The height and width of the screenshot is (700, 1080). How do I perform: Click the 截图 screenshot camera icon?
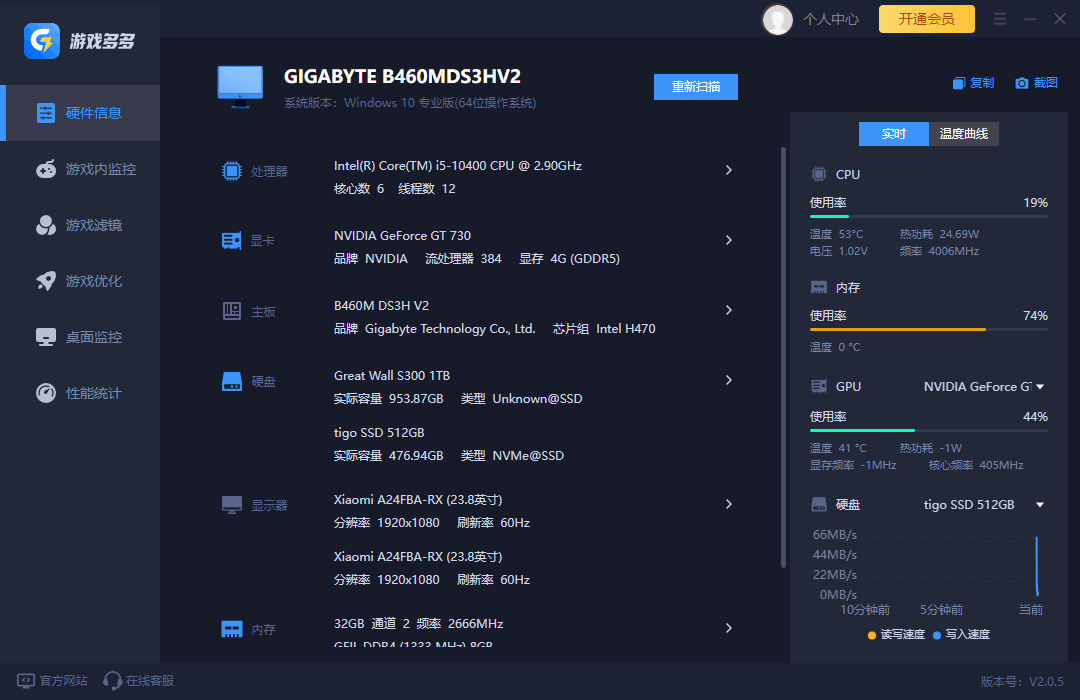[1021, 83]
